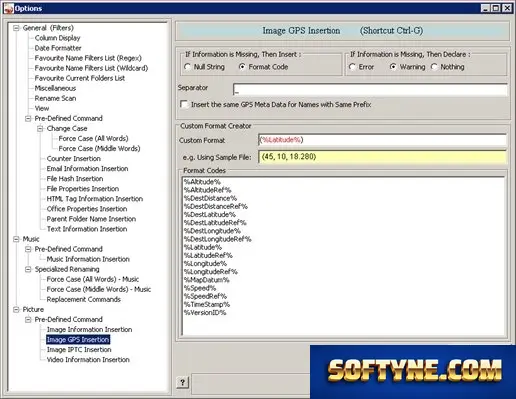Choose the Error radio option

click(352, 67)
